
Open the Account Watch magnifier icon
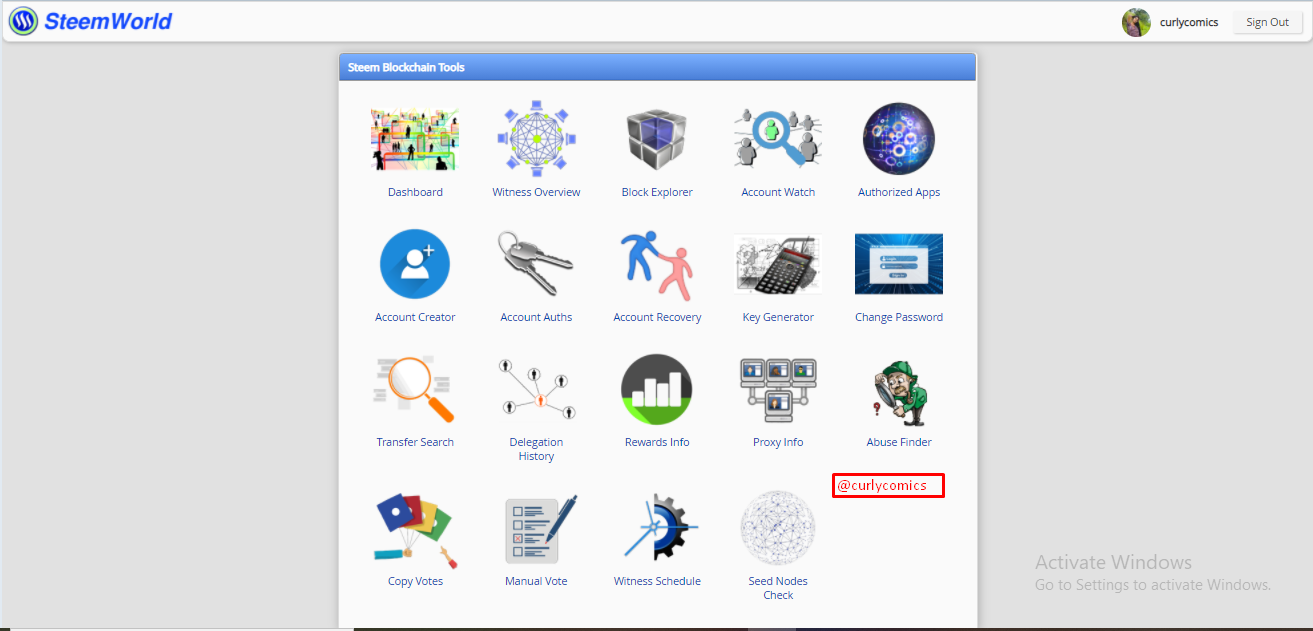tap(778, 139)
